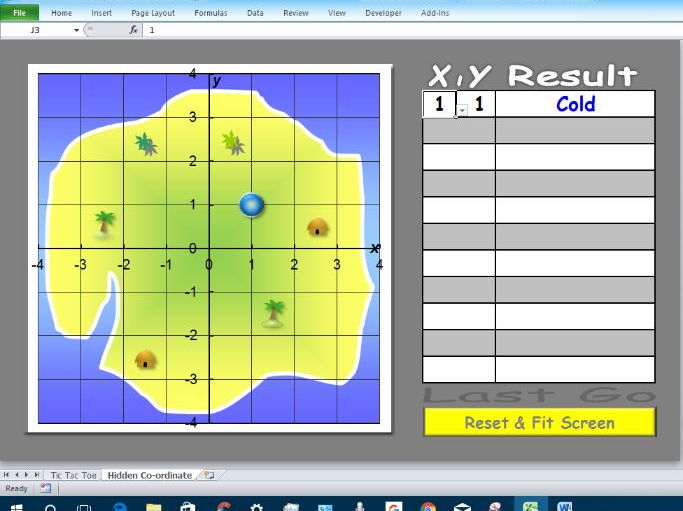Image resolution: width=683 pixels, height=511 pixels.
Task: Click the Name Box showing J3
Action: tap(35, 30)
